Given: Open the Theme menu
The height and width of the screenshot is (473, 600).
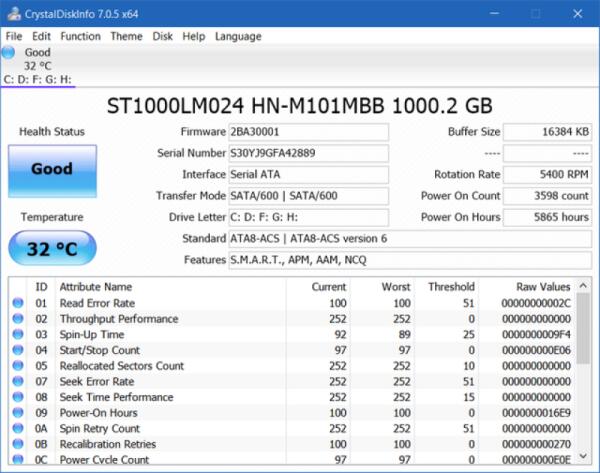Looking at the screenshot, I should (126, 36).
